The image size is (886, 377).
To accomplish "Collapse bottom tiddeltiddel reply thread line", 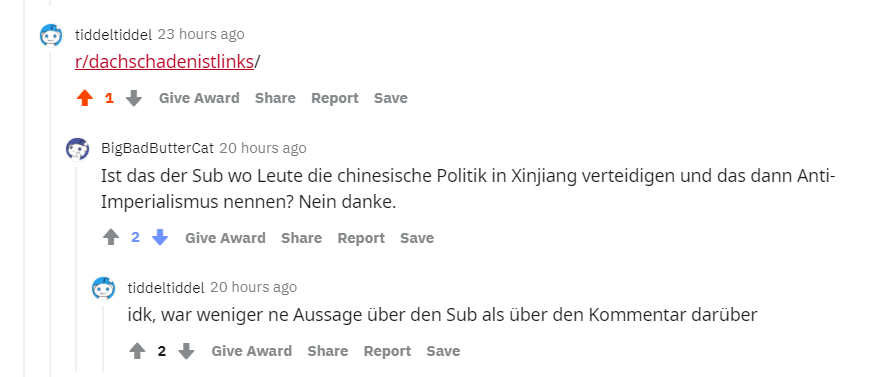I will tap(103, 339).
